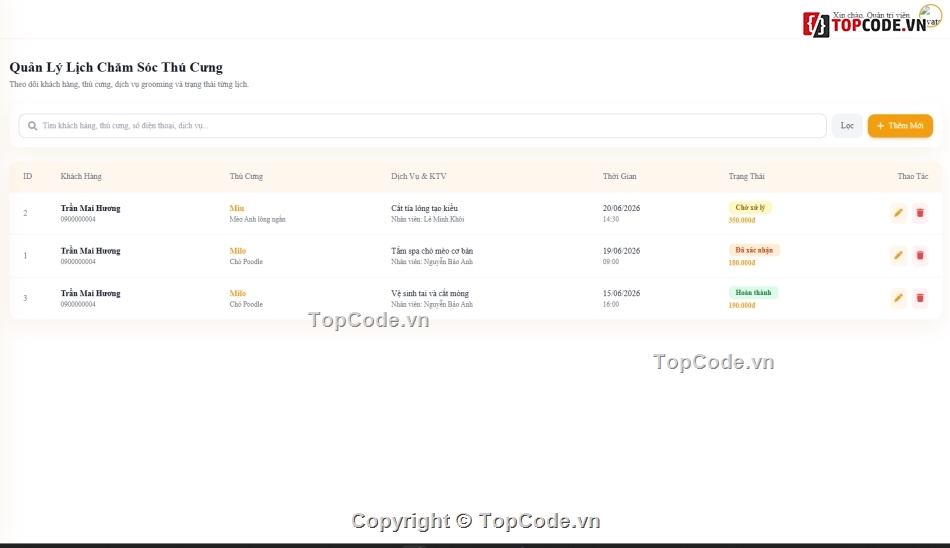
Task: Edit the Tắm spa chó mèo appointment
Action: [898, 255]
